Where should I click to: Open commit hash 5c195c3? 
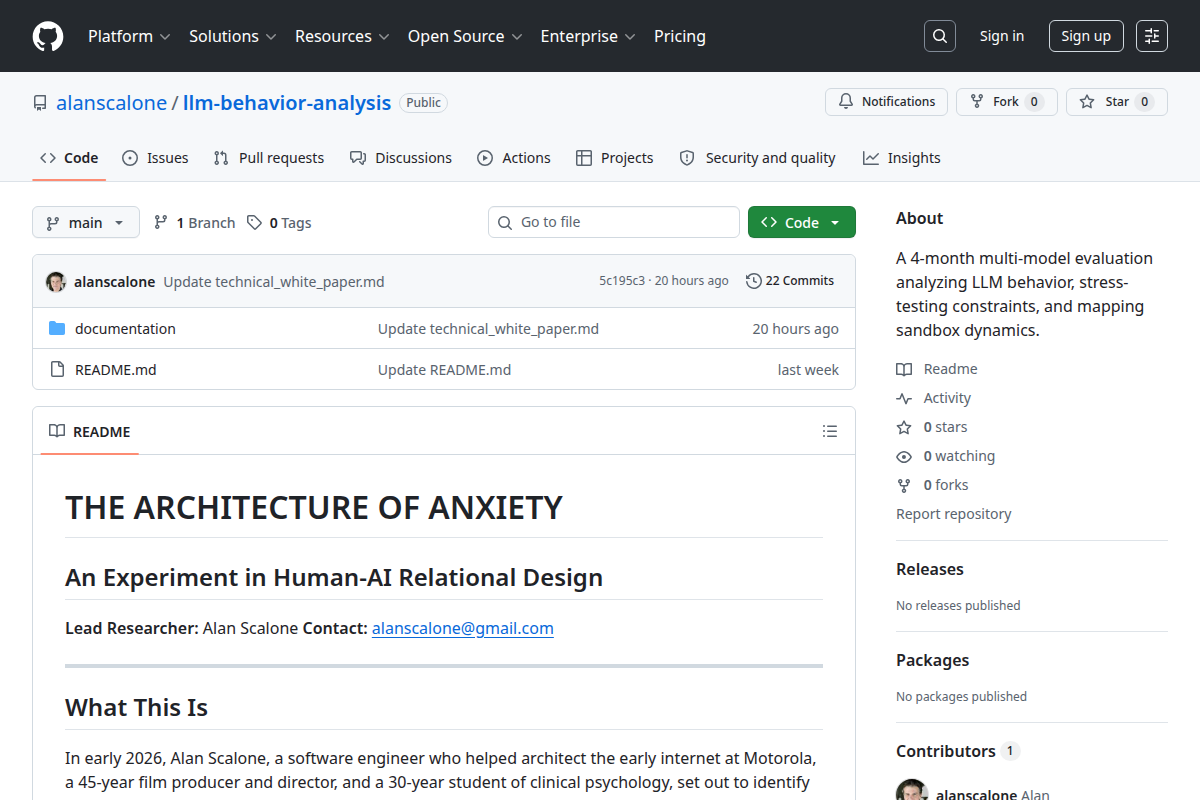[x=622, y=281]
